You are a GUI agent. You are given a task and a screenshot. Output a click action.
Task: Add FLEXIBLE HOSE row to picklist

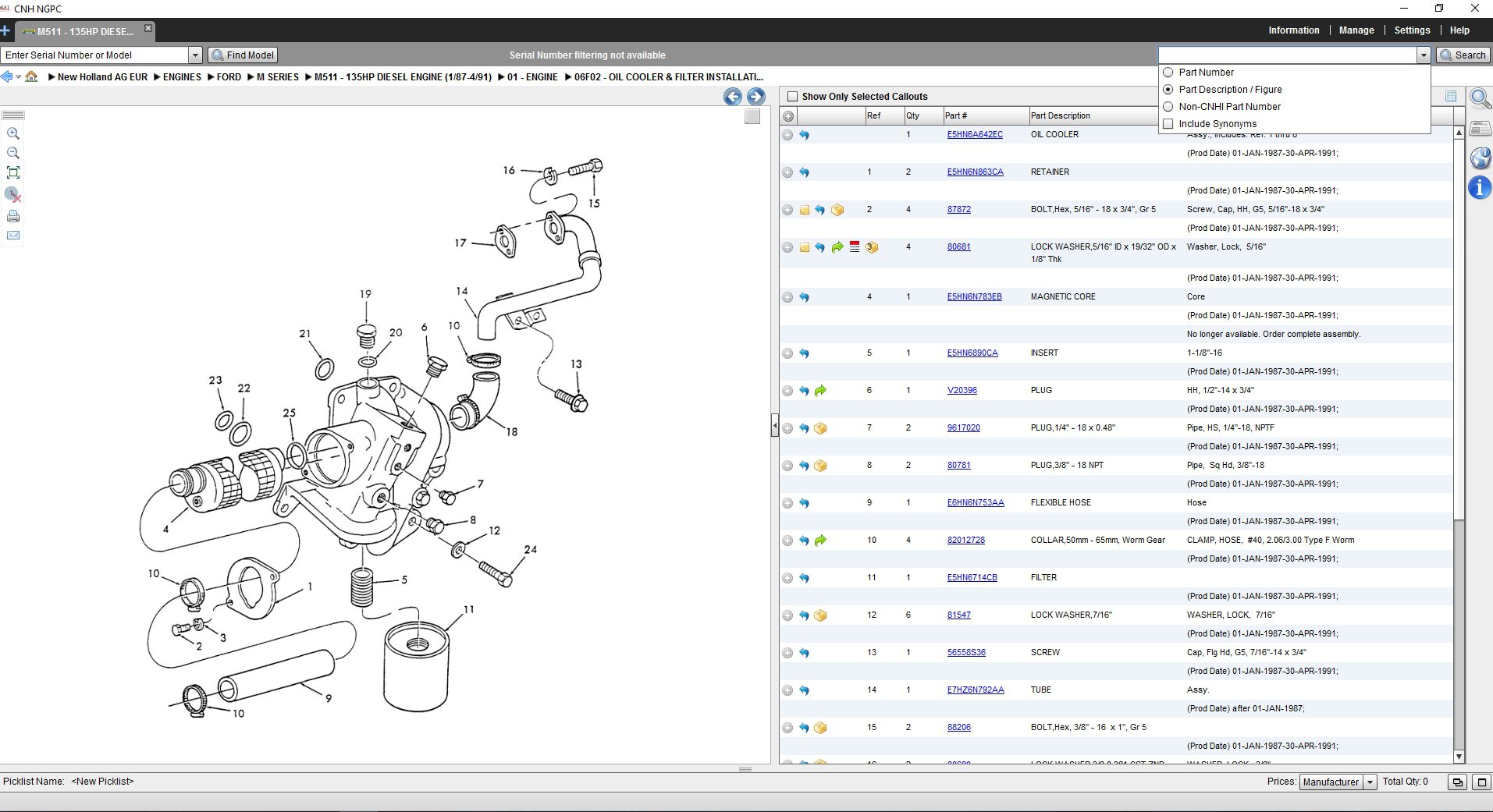coord(787,503)
